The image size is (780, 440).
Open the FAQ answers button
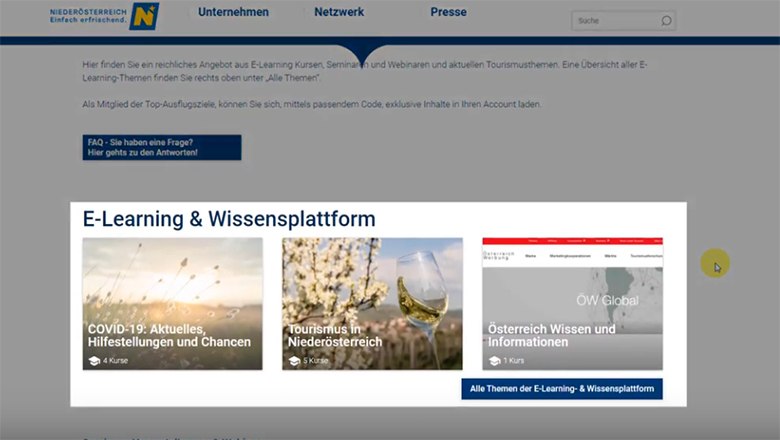pos(162,147)
